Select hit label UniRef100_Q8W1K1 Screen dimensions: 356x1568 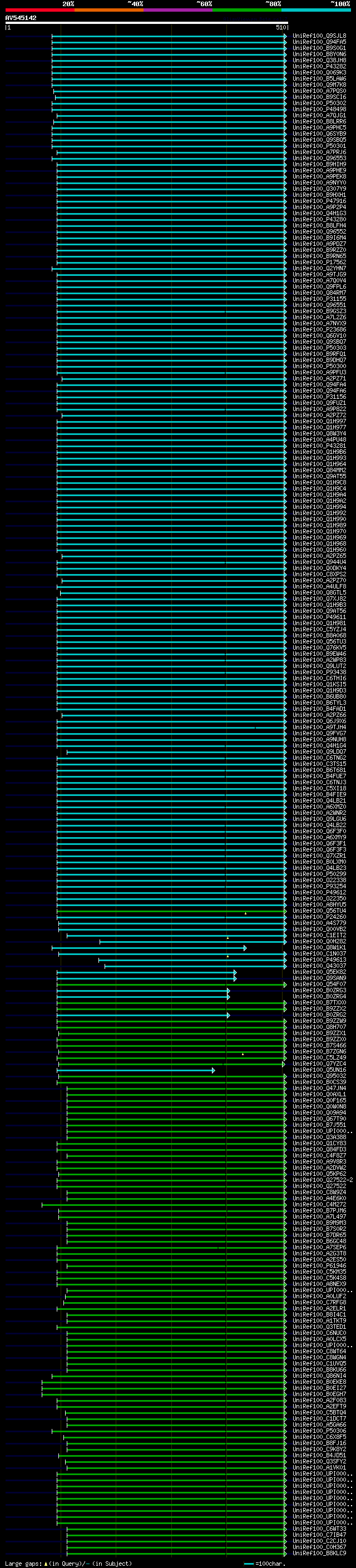[319, 948]
